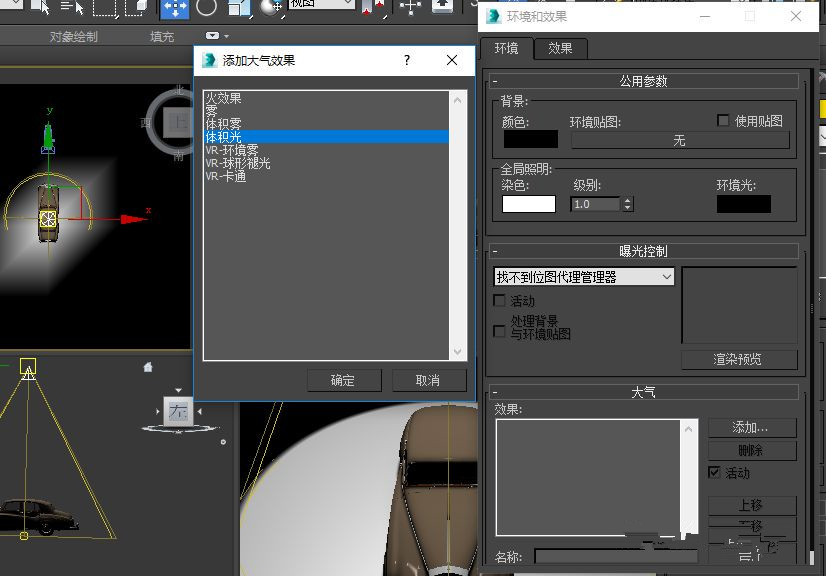Viewport: 826px width, 576px height.
Task: Select 体积光 in the effects list
Action: (x=327, y=137)
